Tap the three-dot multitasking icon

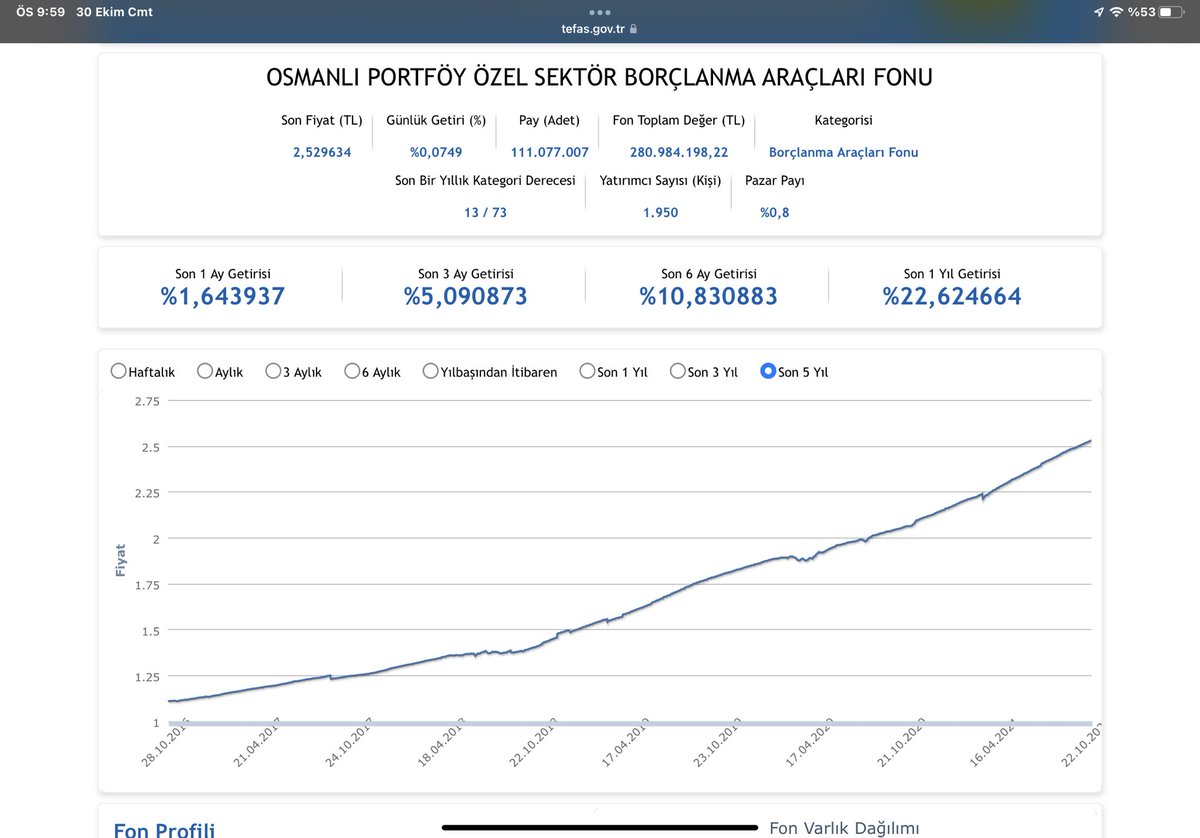click(600, 13)
